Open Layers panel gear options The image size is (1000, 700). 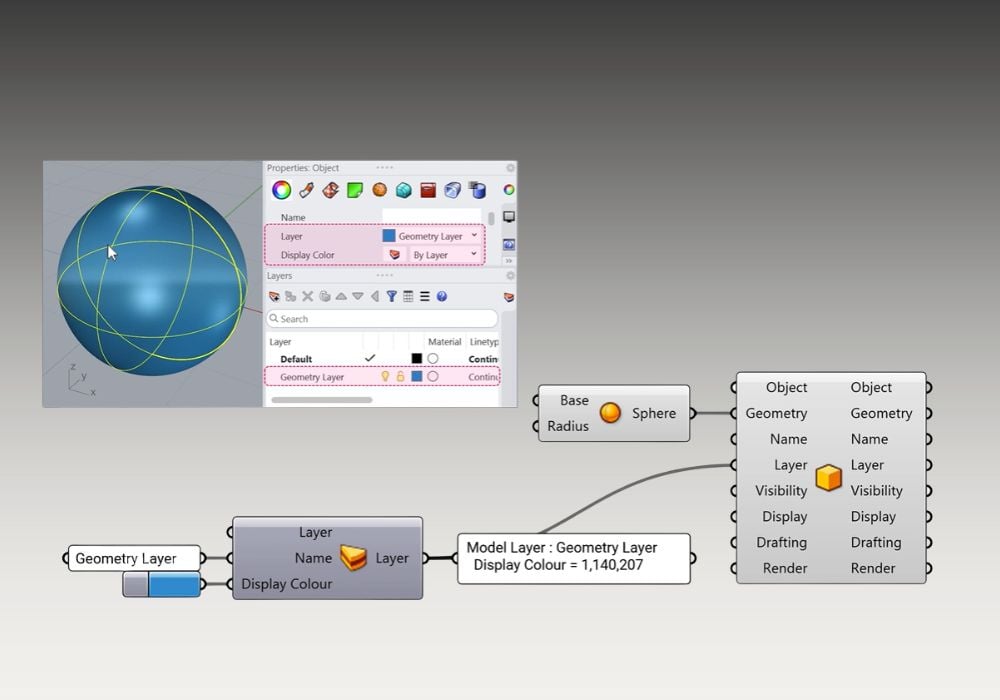click(x=510, y=275)
